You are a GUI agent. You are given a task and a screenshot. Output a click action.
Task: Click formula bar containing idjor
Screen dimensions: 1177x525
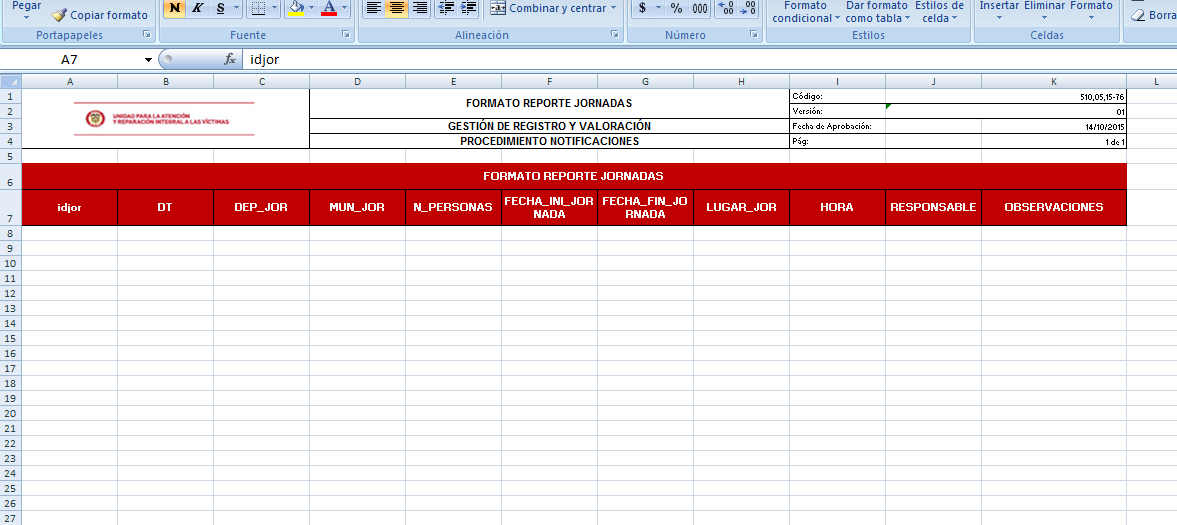point(710,59)
